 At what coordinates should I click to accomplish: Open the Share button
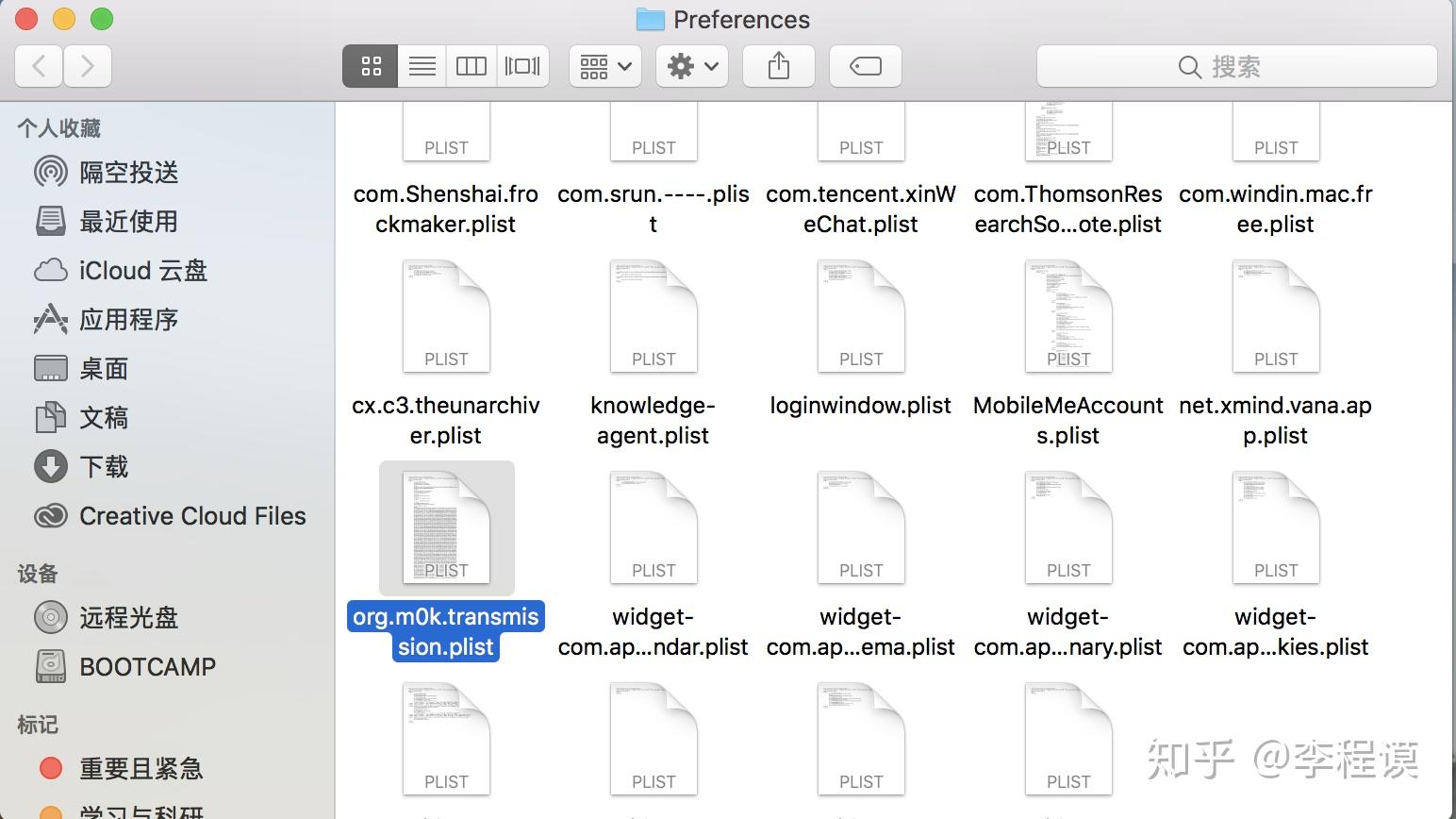777,66
